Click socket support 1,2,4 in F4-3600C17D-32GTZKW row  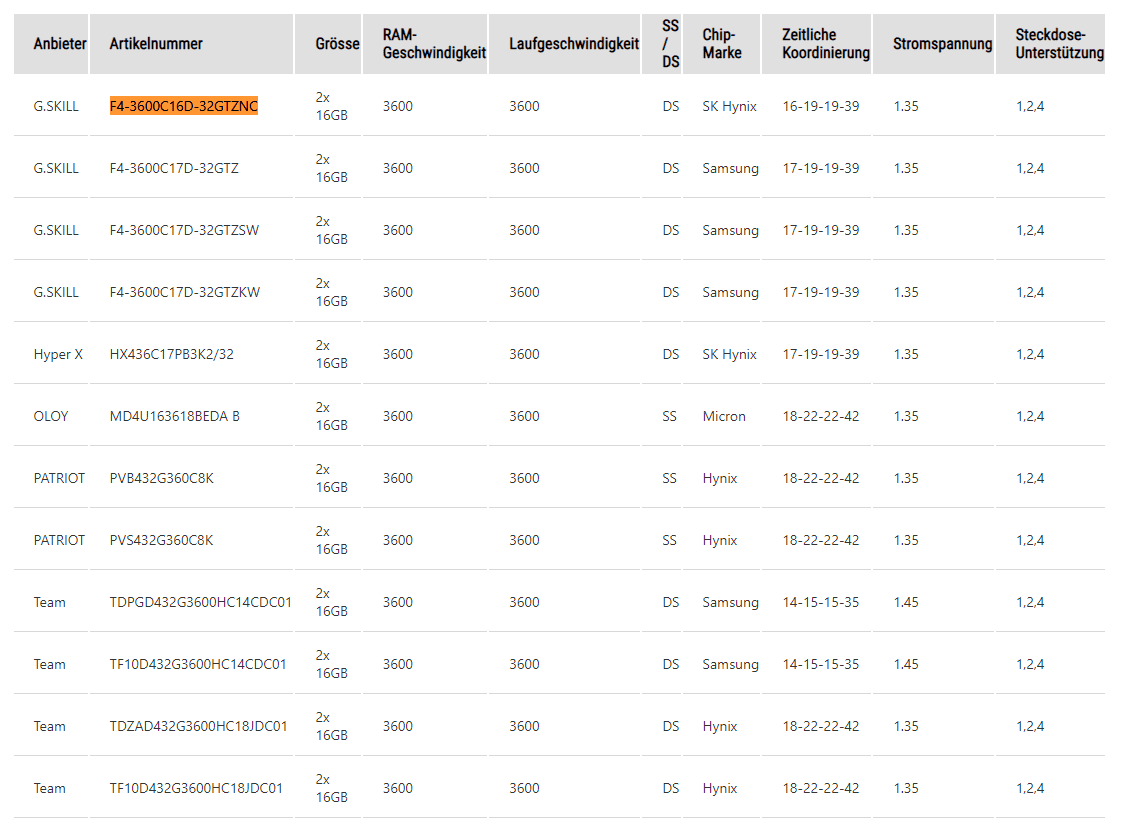click(1030, 293)
